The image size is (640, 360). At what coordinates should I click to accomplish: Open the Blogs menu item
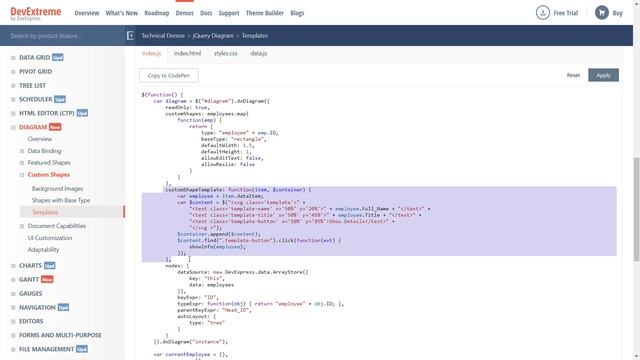point(297,13)
